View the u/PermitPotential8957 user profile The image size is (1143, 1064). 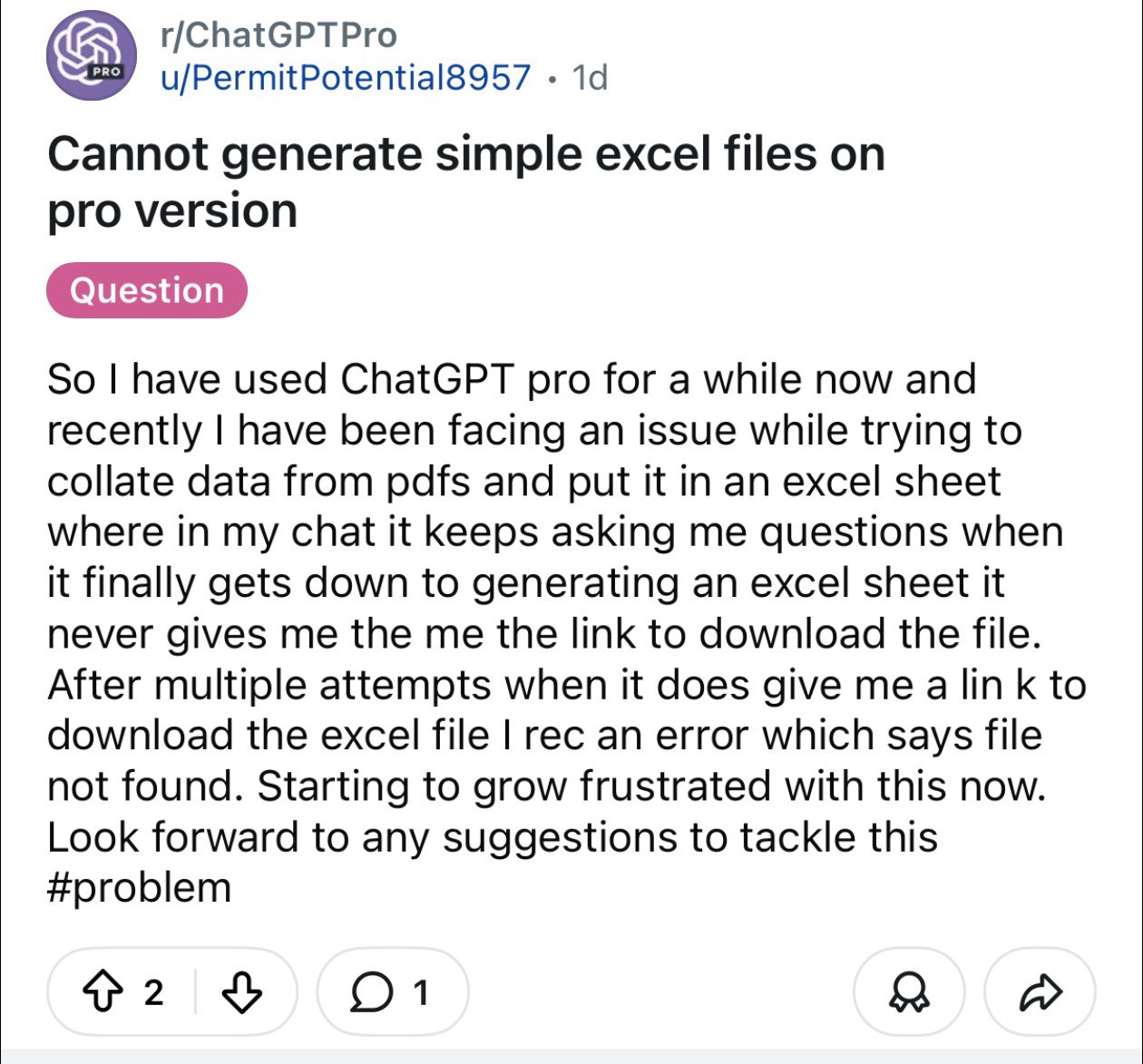(x=346, y=78)
